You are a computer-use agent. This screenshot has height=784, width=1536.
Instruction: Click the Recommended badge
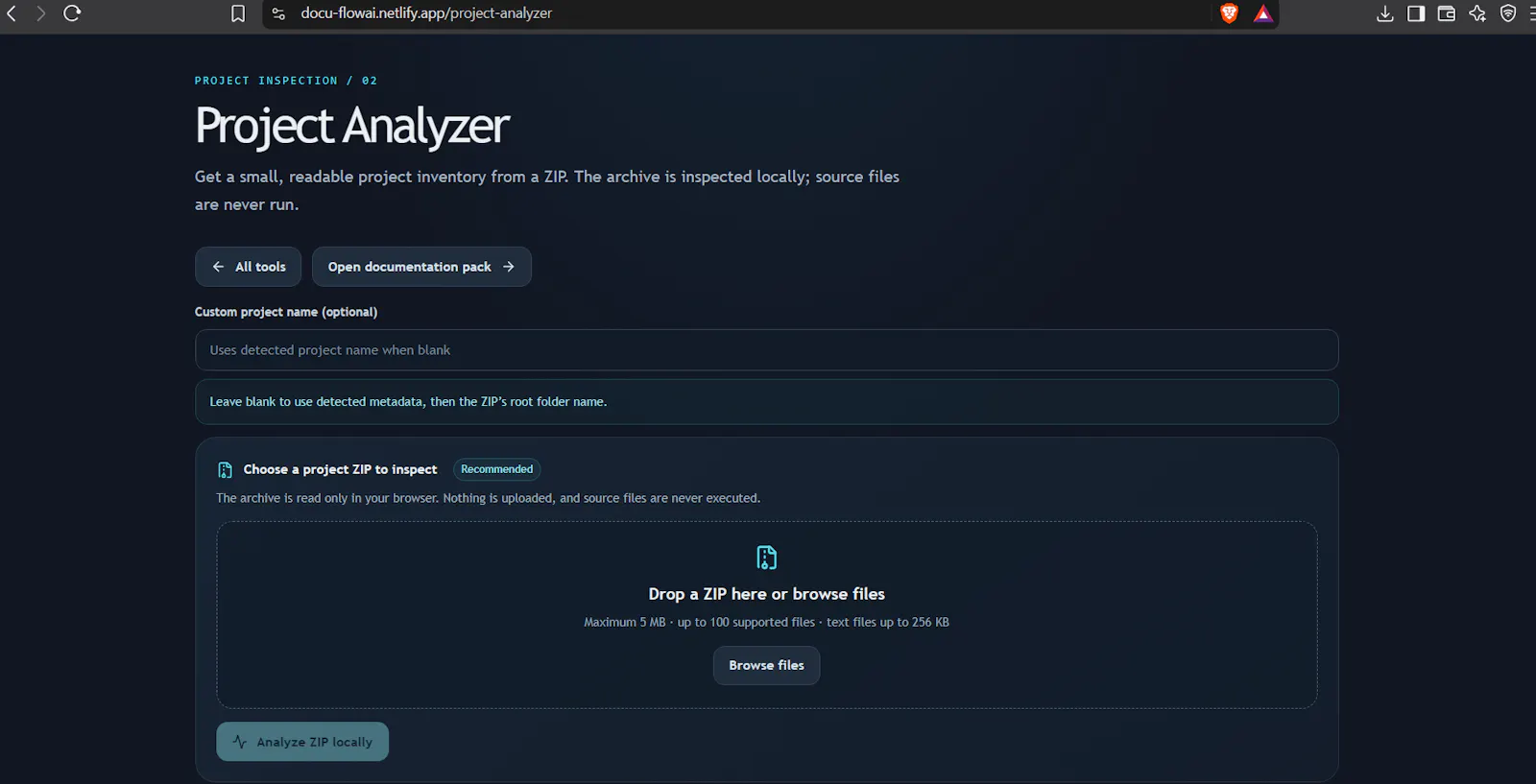click(496, 469)
